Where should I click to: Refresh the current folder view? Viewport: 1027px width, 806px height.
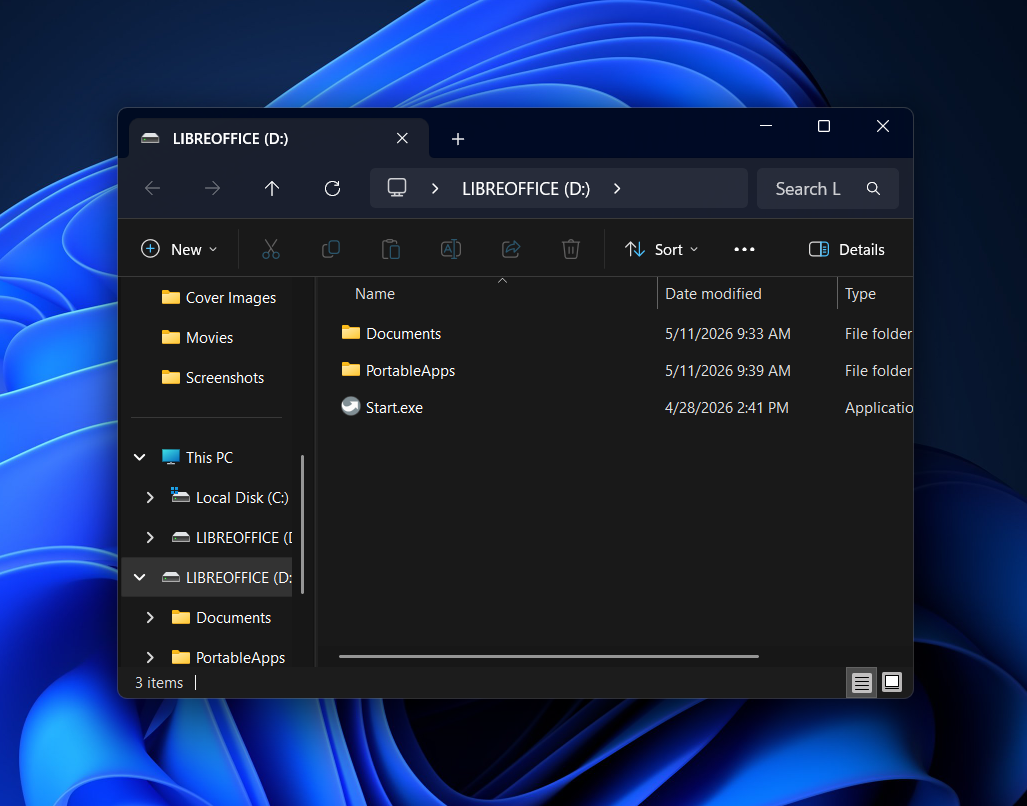(x=332, y=189)
